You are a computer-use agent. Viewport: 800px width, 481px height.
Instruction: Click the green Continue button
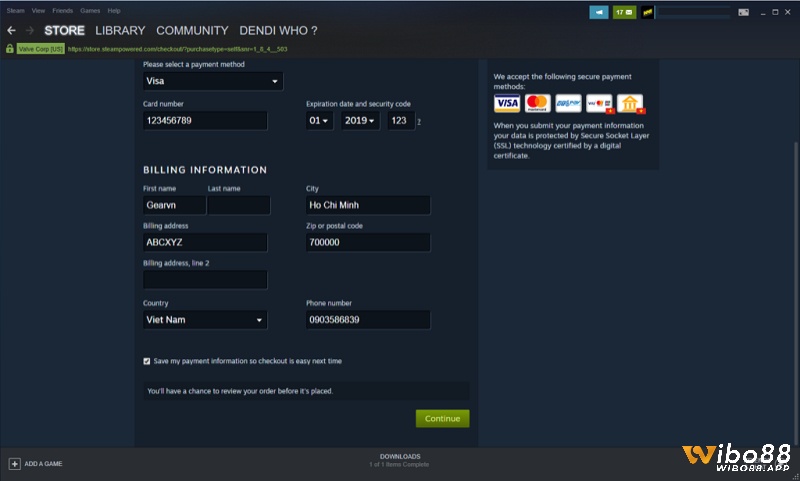[x=442, y=419]
